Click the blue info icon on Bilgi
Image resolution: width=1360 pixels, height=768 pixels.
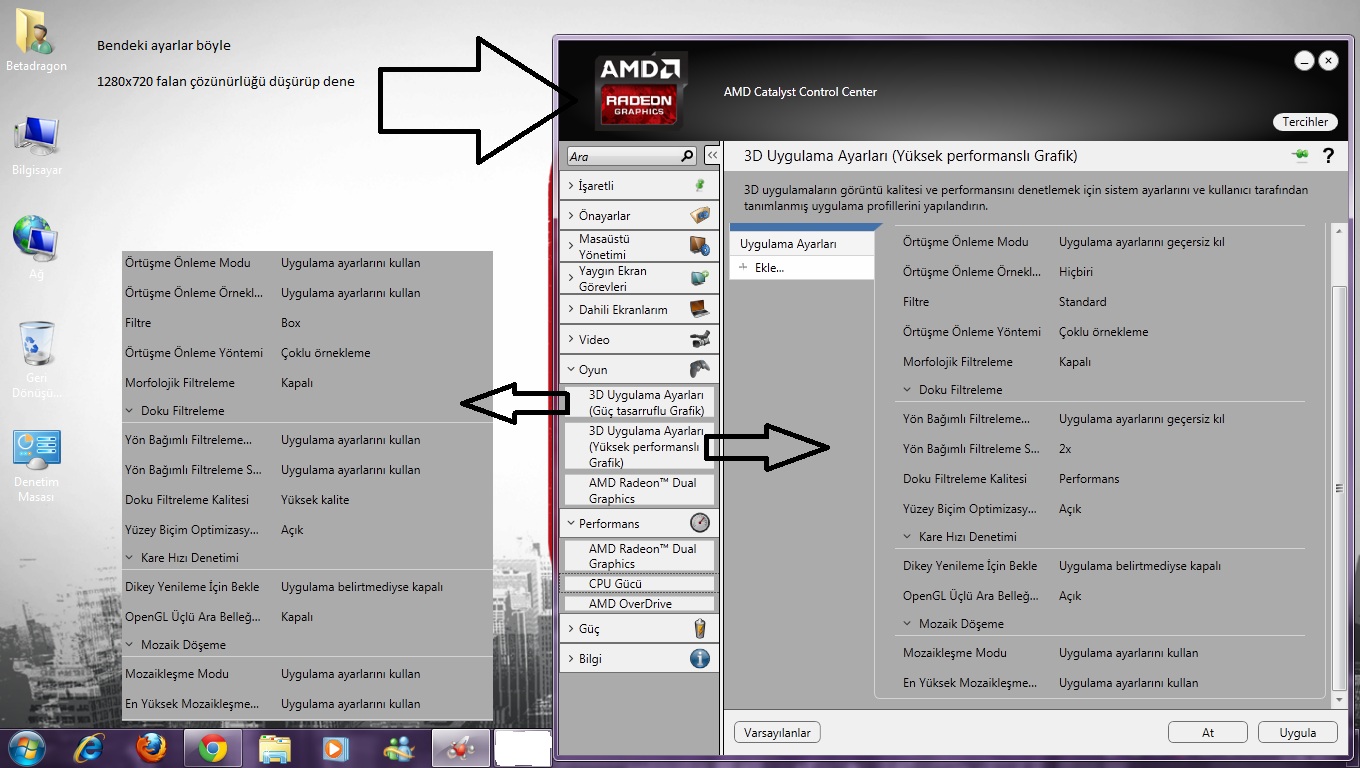[700, 658]
